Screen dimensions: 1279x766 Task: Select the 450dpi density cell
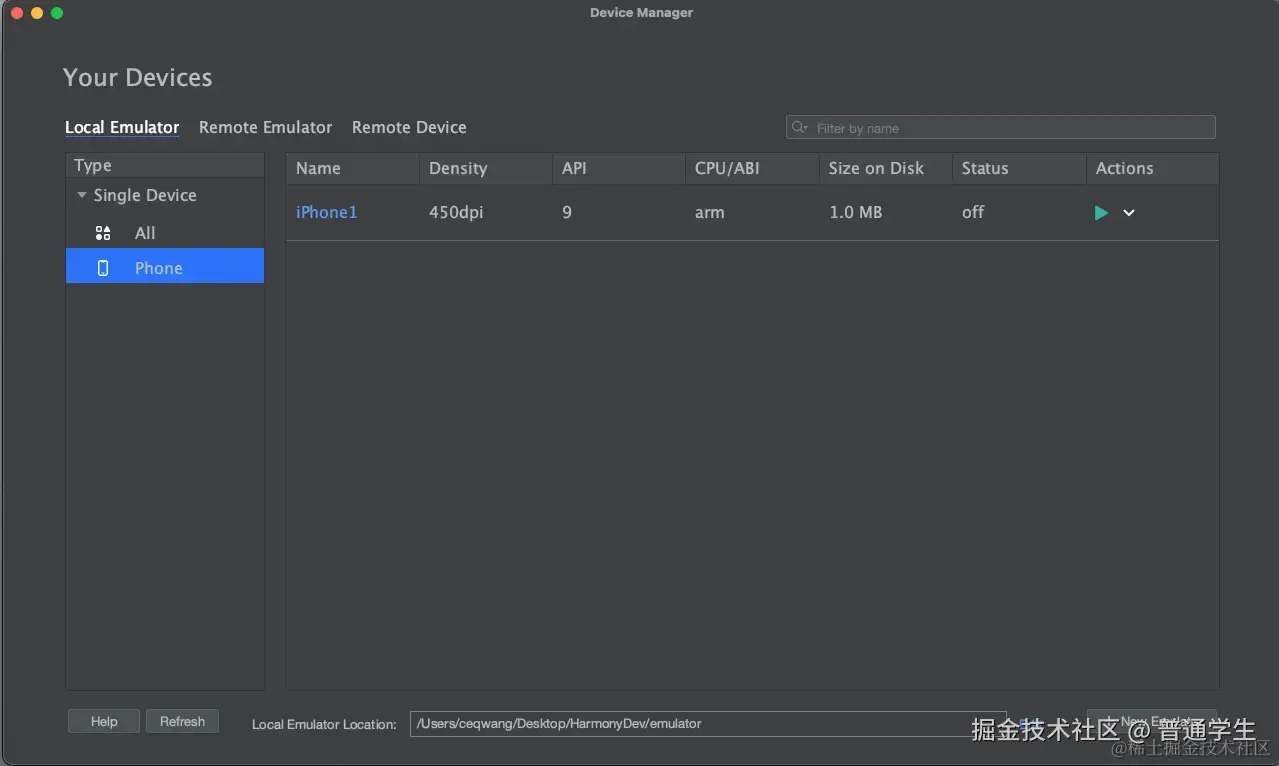[456, 212]
